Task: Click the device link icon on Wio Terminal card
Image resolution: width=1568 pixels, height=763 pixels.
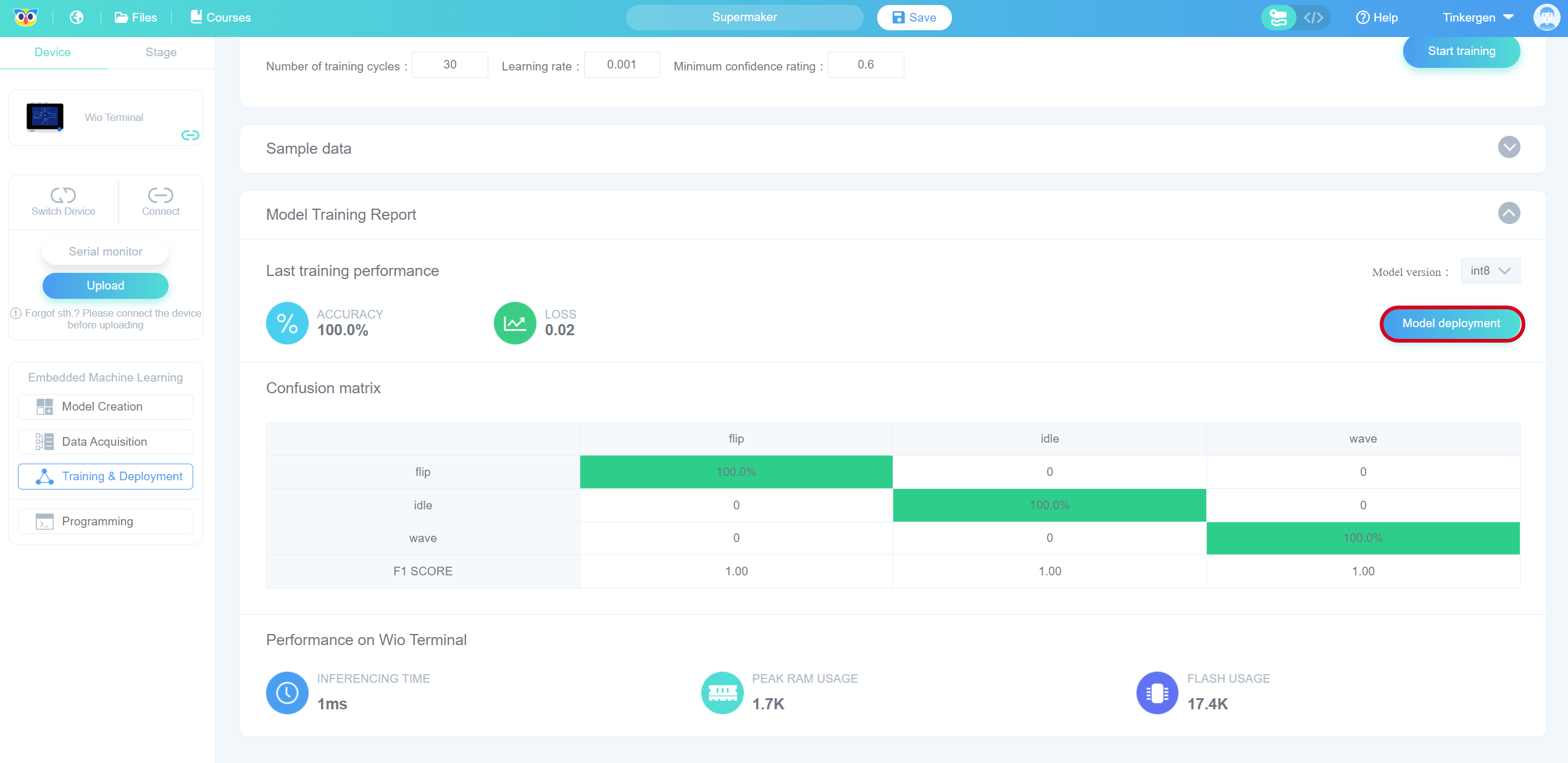Action: pos(190,135)
